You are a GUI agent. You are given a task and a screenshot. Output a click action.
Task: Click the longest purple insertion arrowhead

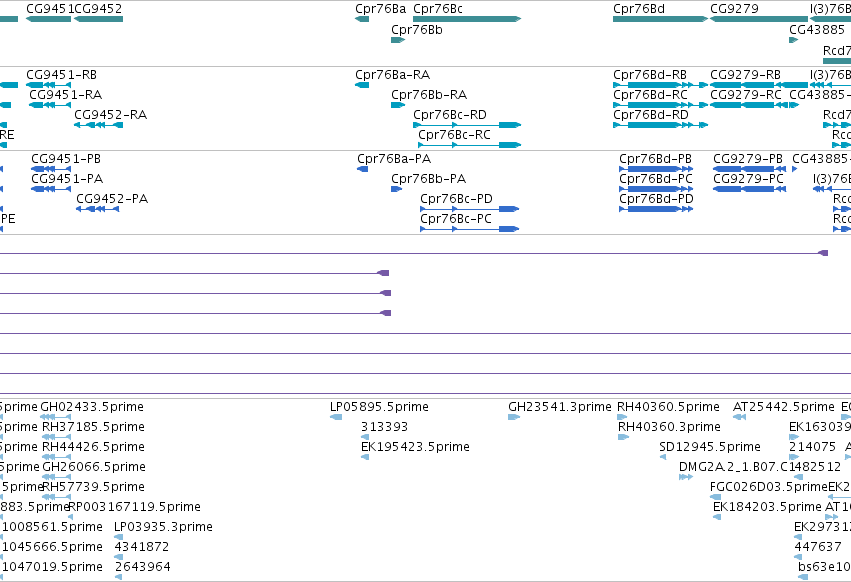823,253
